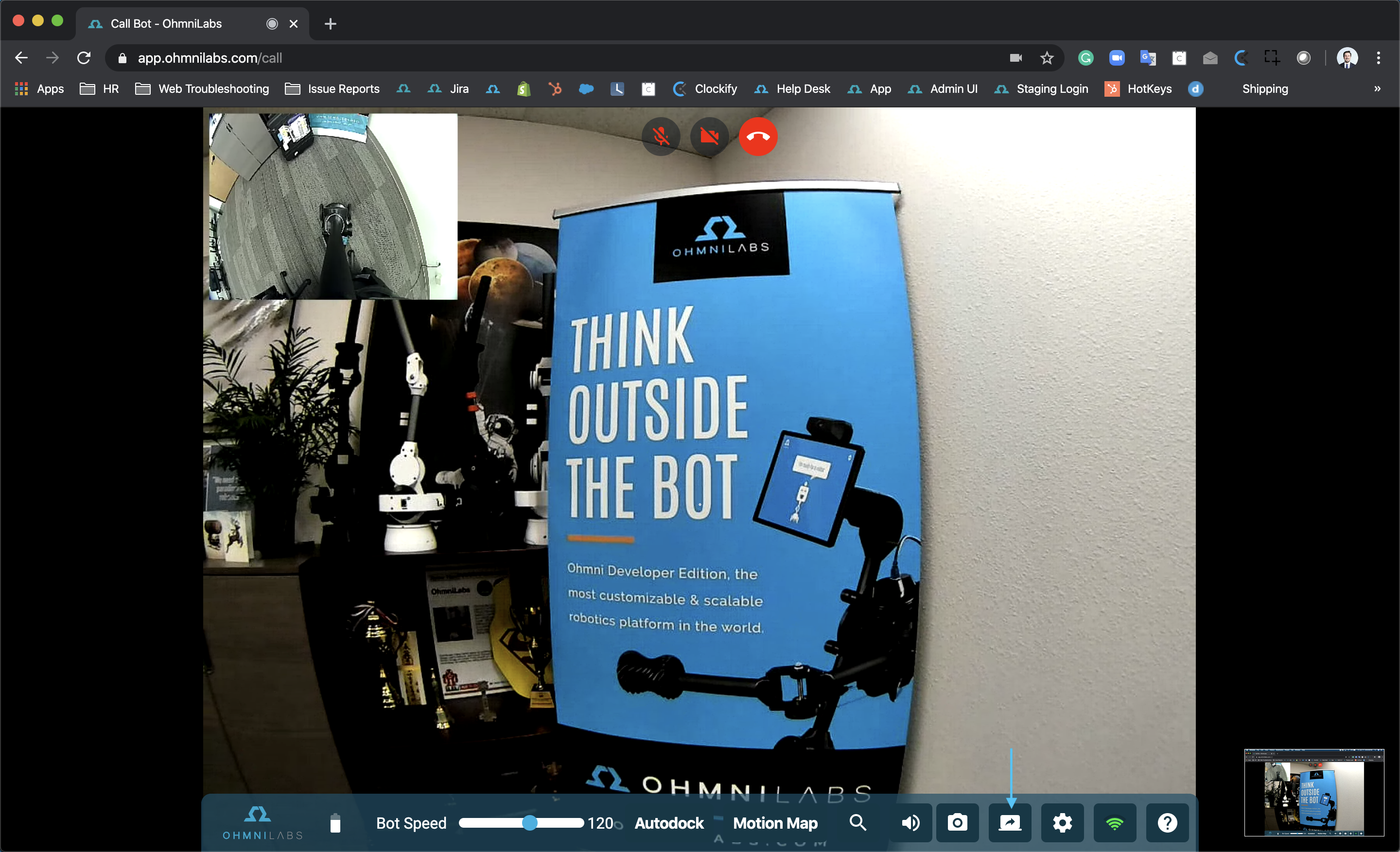Click the screen capture crop extension

(x=1272, y=58)
